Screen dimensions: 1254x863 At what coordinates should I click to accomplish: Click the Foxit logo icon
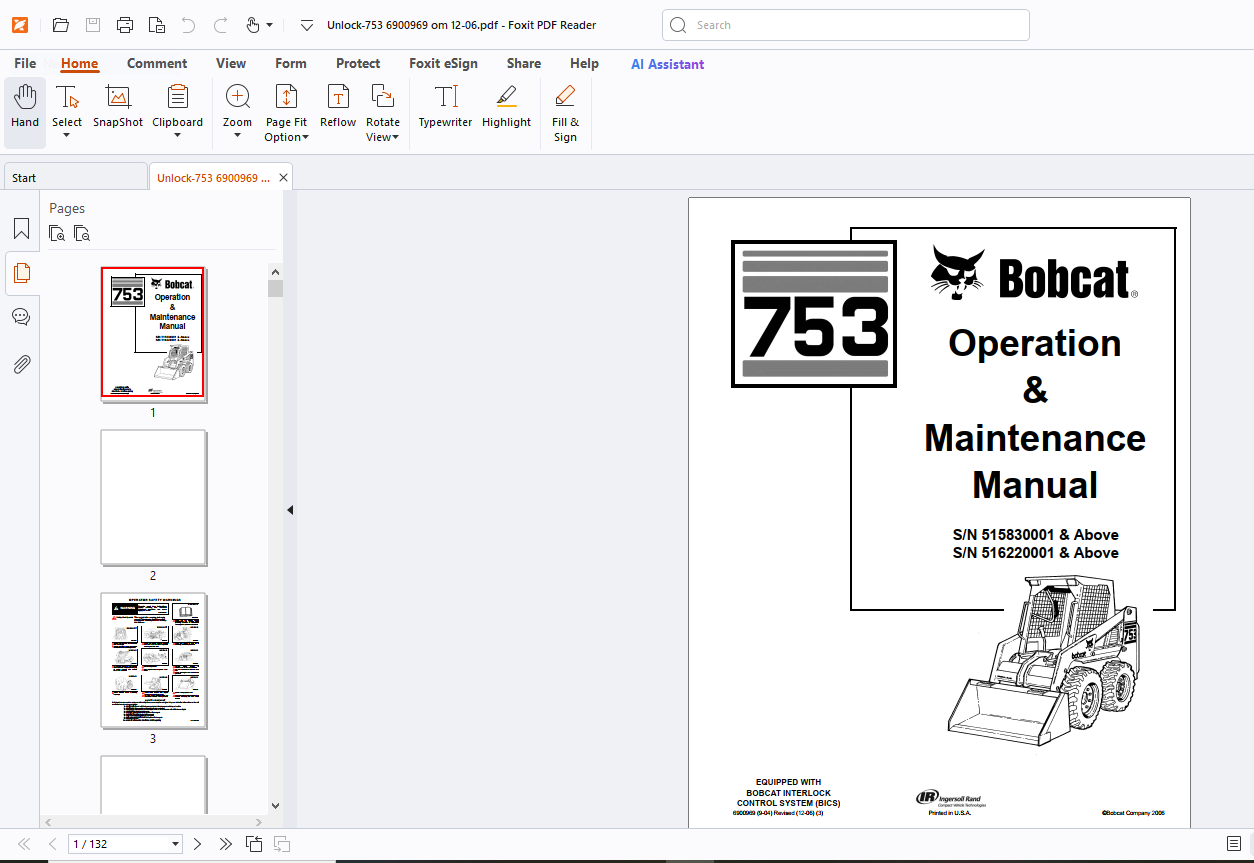click(20, 25)
